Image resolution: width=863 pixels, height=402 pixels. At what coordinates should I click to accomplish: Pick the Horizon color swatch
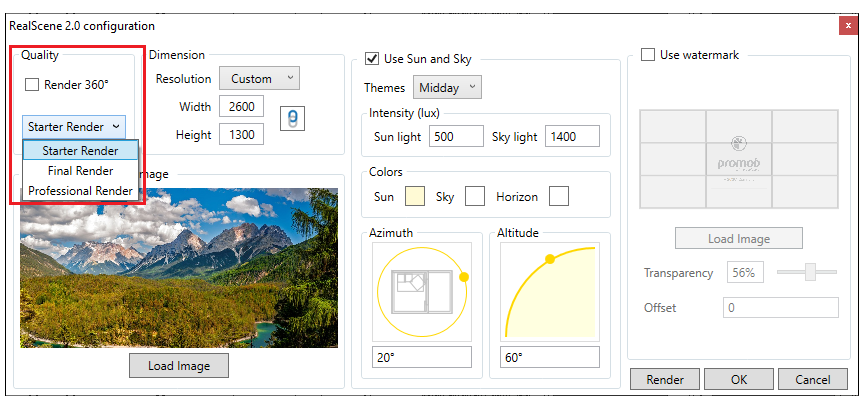tap(559, 196)
